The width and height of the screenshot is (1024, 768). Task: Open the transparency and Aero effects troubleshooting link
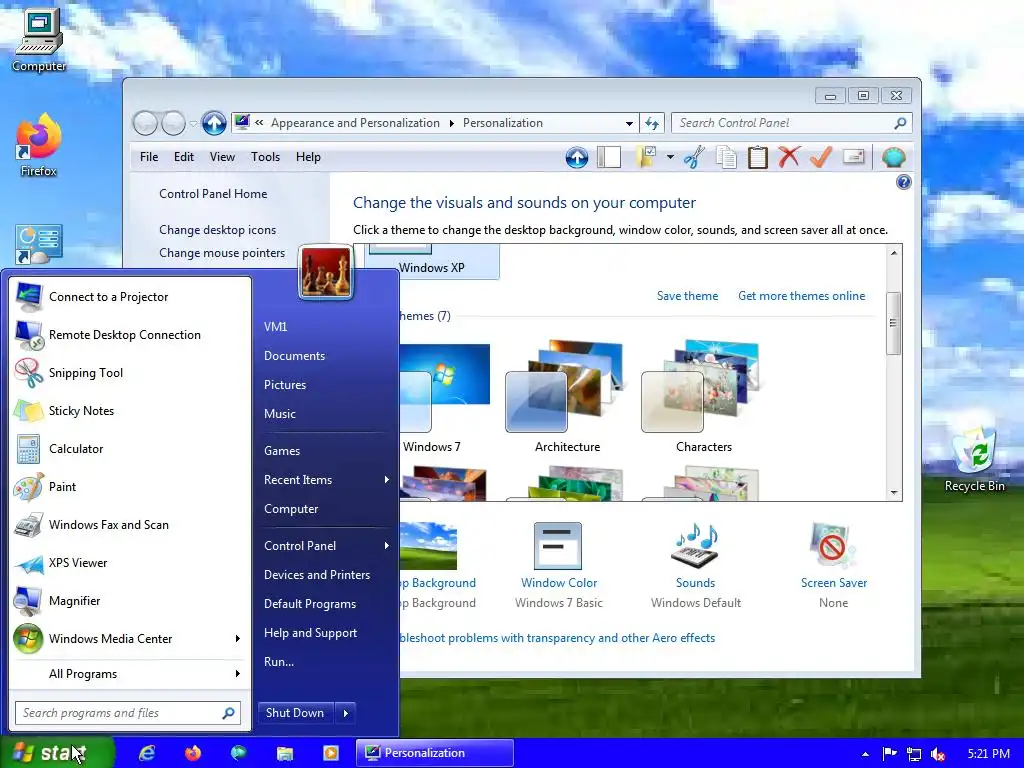[557, 638]
